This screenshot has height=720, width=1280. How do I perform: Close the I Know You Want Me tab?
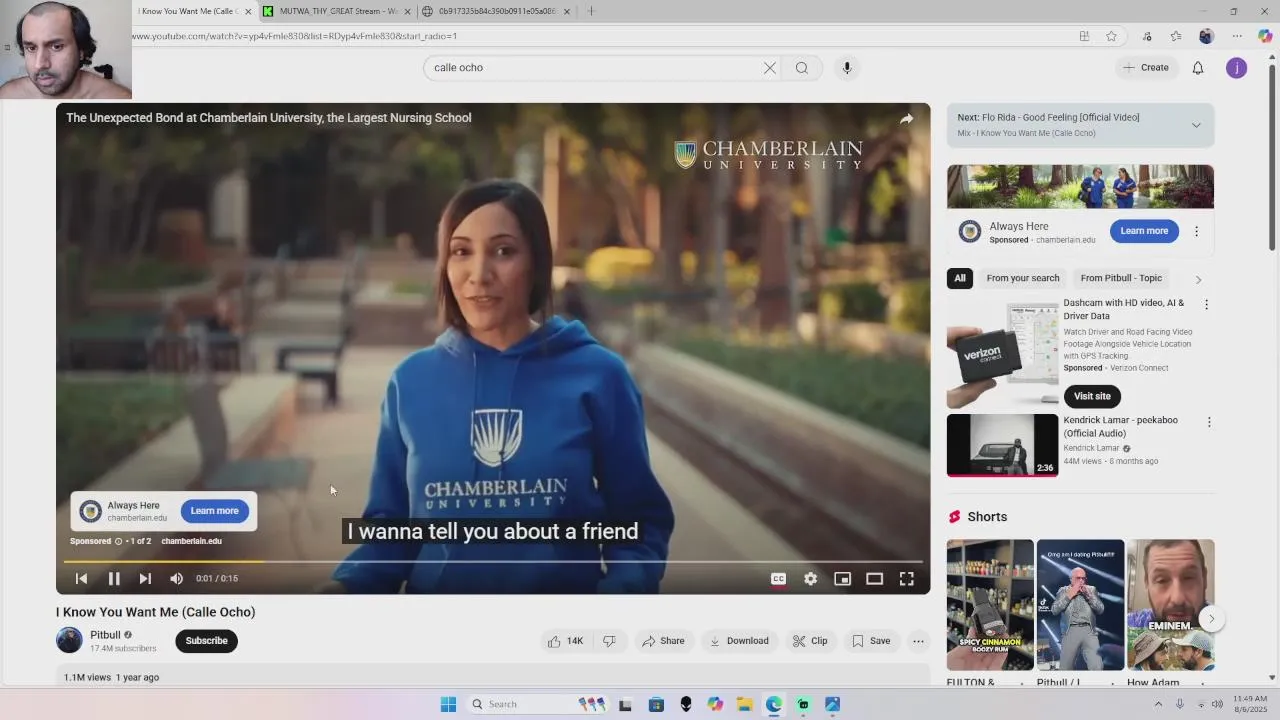point(248,12)
